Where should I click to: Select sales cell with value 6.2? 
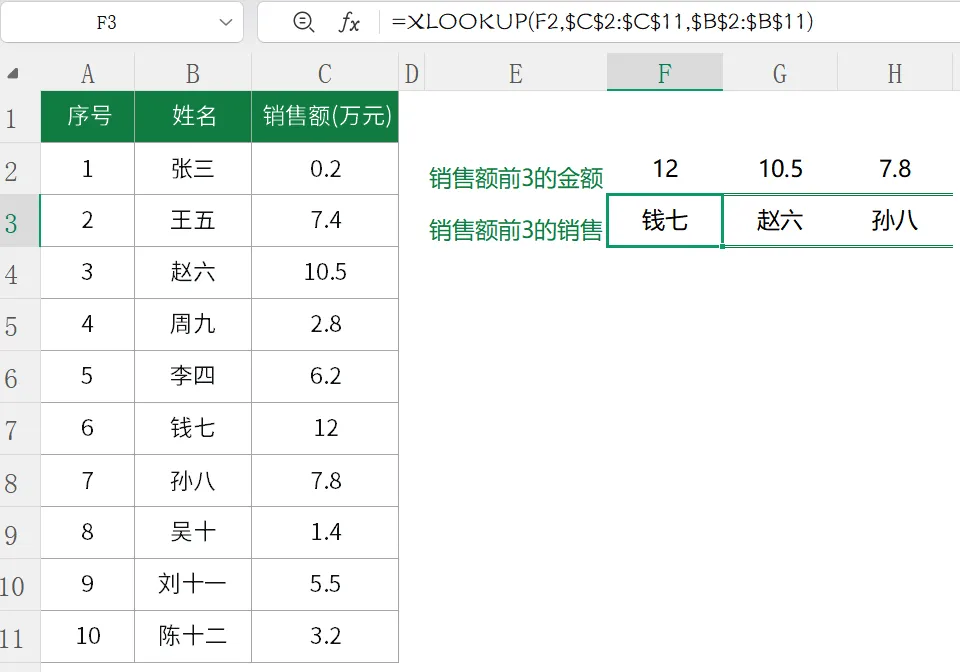[x=325, y=377]
